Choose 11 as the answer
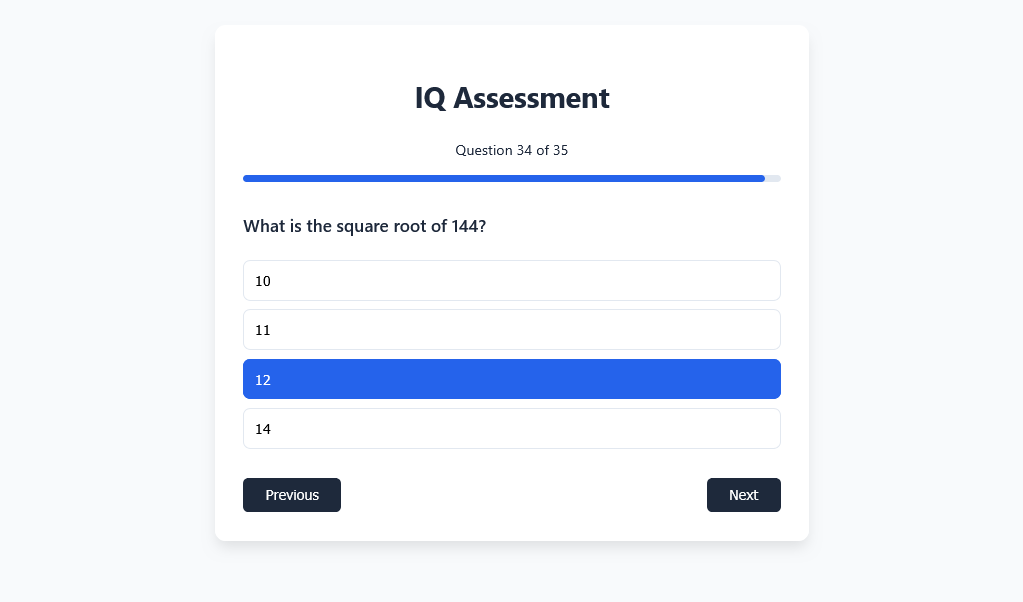1023x602 pixels. pyautogui.click(x=511, y=330)
